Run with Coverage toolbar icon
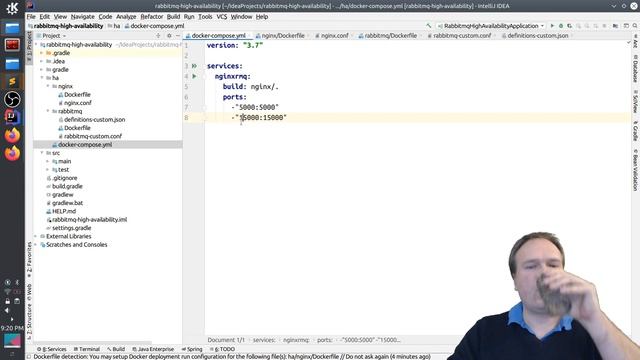Image resolution: width=640 pixels, height=360 pixels. click(569, 26)
